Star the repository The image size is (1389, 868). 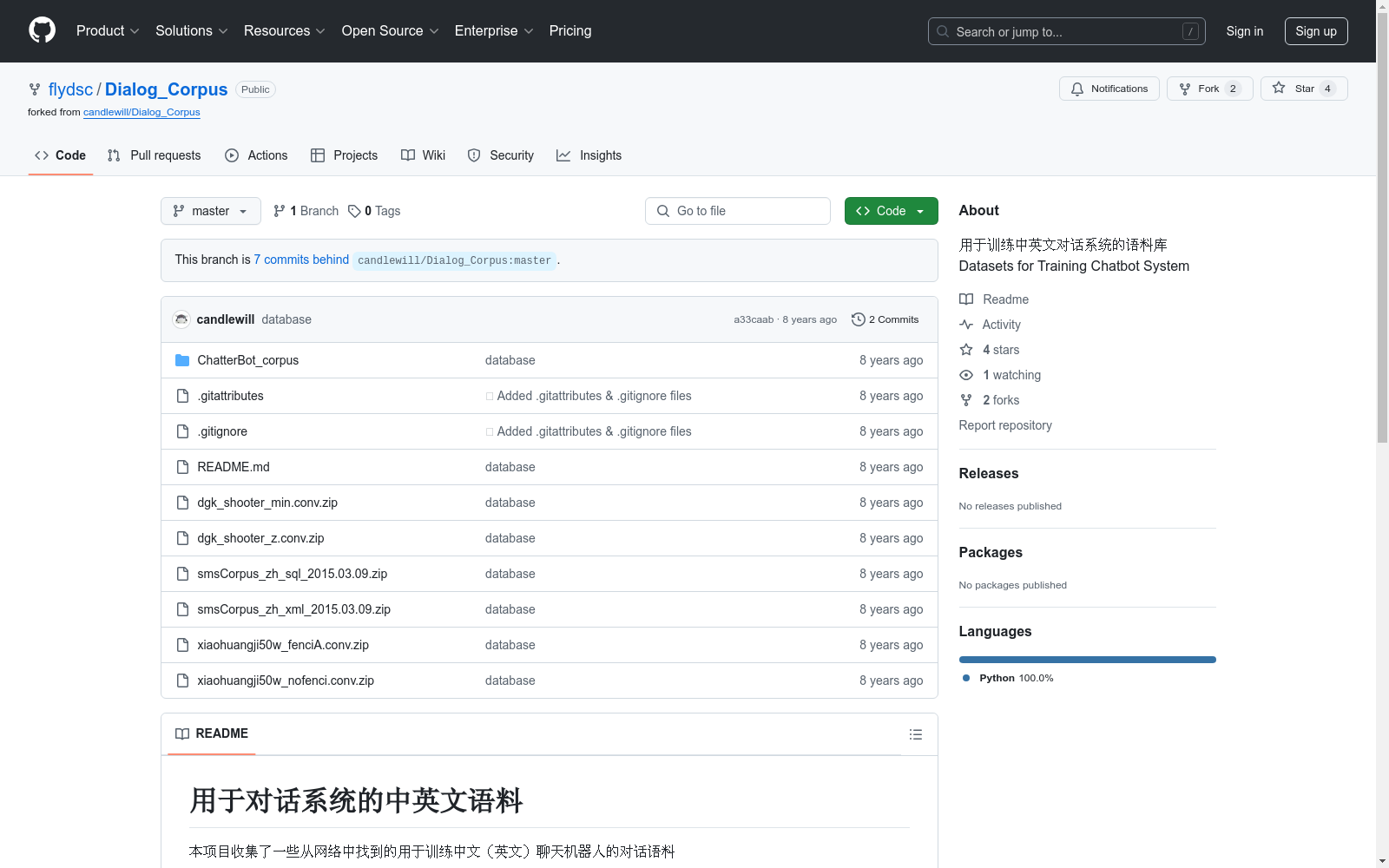click(1304, 89)
